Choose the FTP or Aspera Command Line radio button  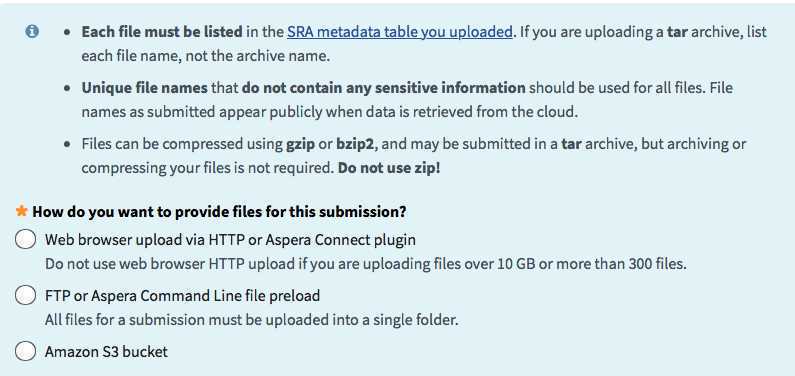tap(25, 295)
